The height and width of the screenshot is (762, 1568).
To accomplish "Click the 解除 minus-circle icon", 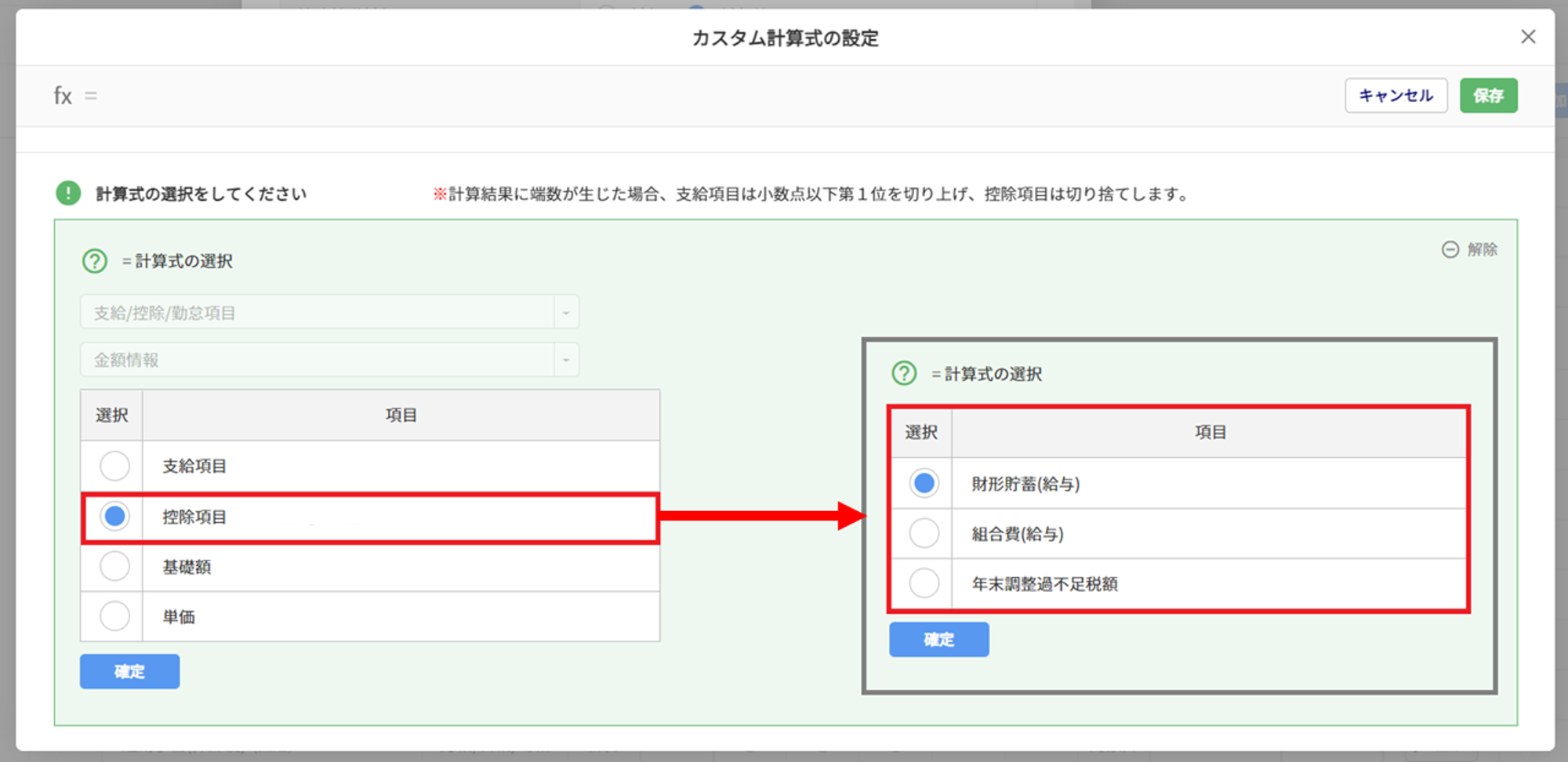I will click(1450, 249).
